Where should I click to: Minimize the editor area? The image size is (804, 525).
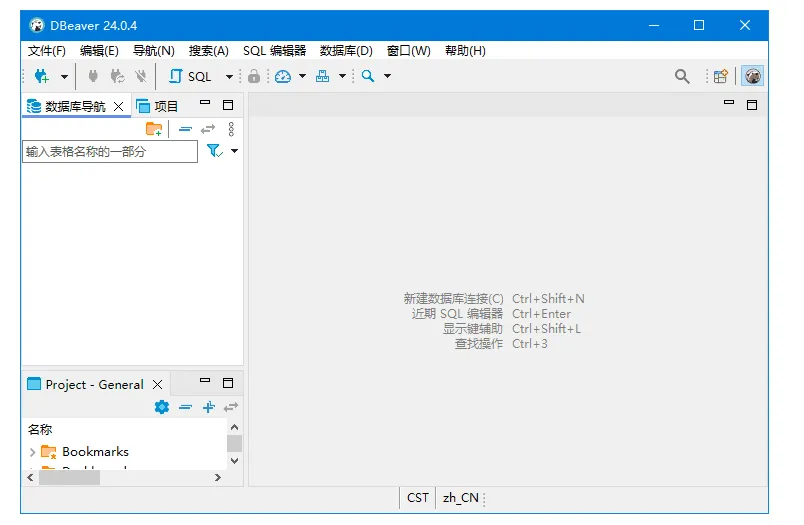[x=729, y=103]
